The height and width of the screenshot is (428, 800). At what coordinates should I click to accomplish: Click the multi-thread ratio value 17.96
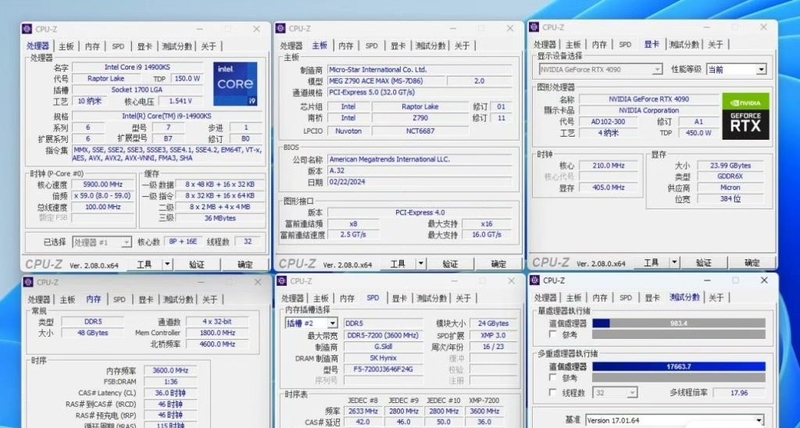coord(739,393)
